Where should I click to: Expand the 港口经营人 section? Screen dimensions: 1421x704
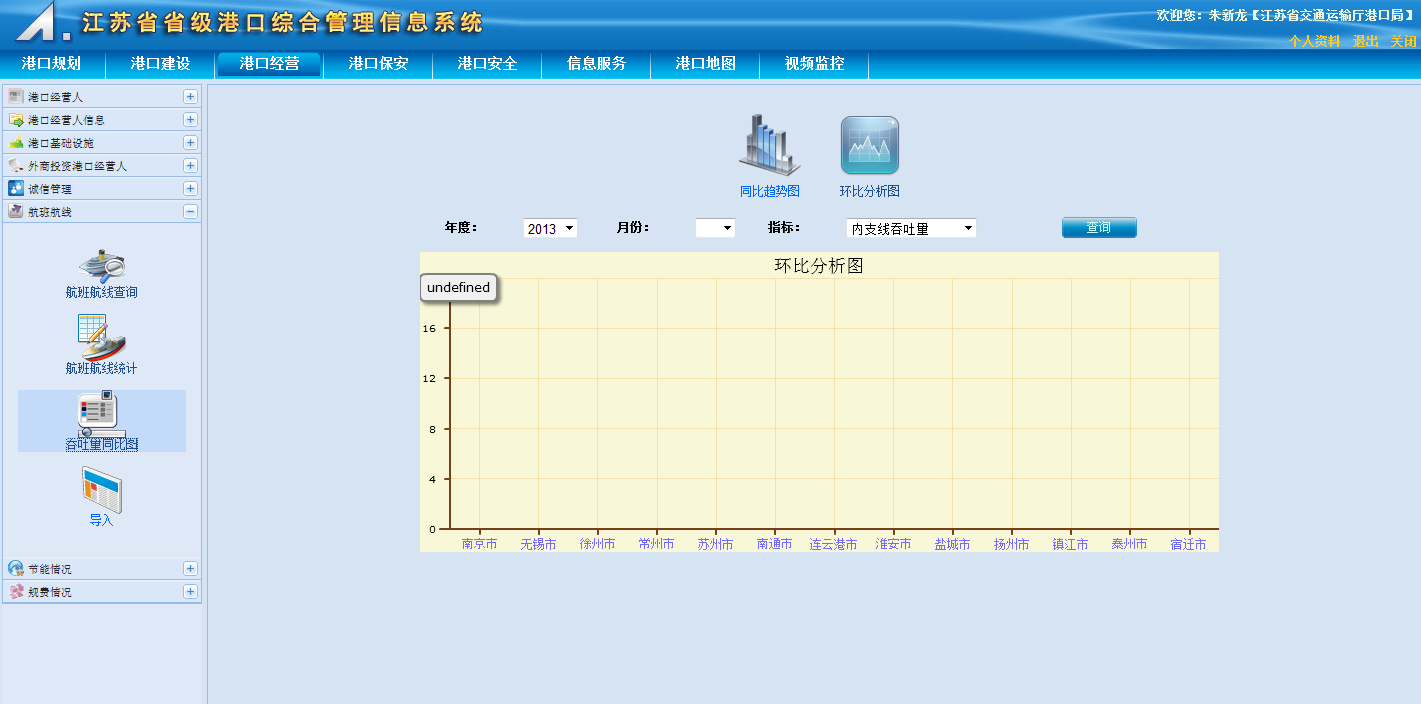pyautogui.click(x=190, y=97)
